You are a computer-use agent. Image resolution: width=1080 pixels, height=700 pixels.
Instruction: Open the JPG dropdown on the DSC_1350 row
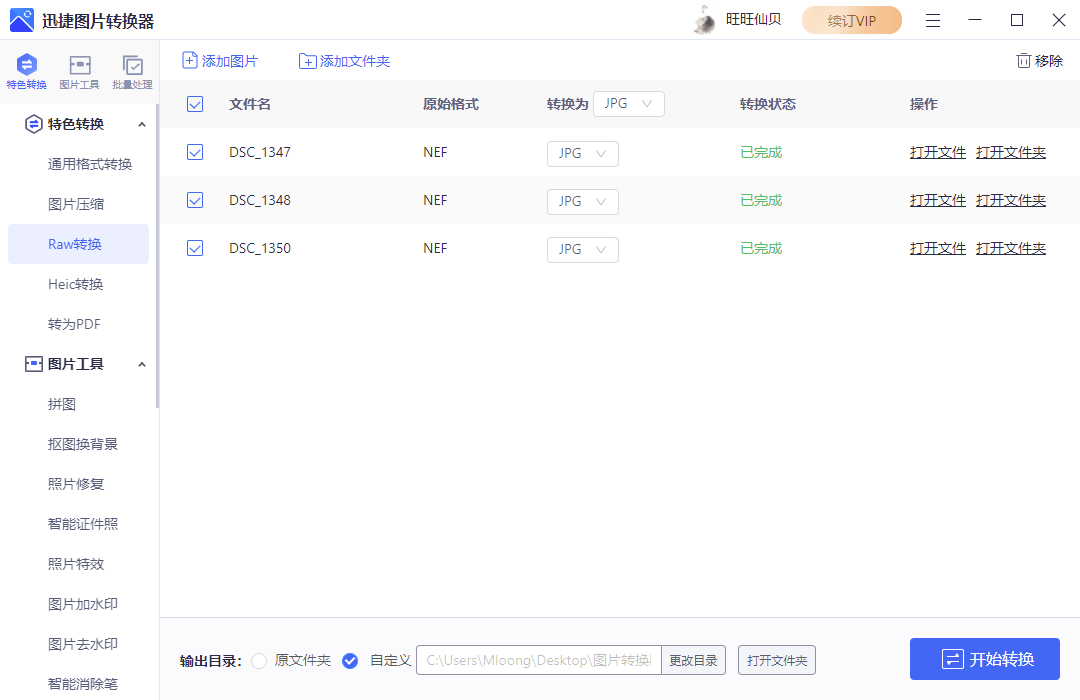[583, 249]
